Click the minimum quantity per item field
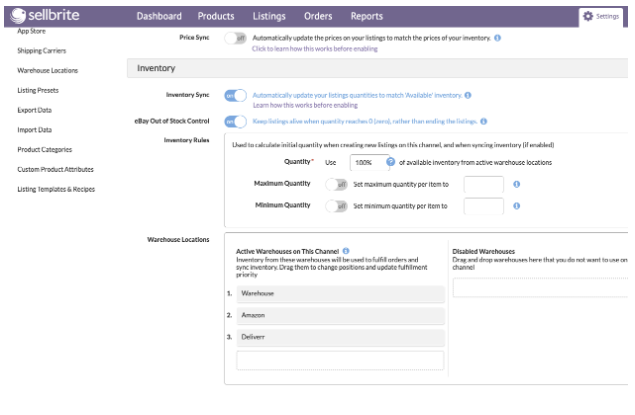 (x=484, y=206)
